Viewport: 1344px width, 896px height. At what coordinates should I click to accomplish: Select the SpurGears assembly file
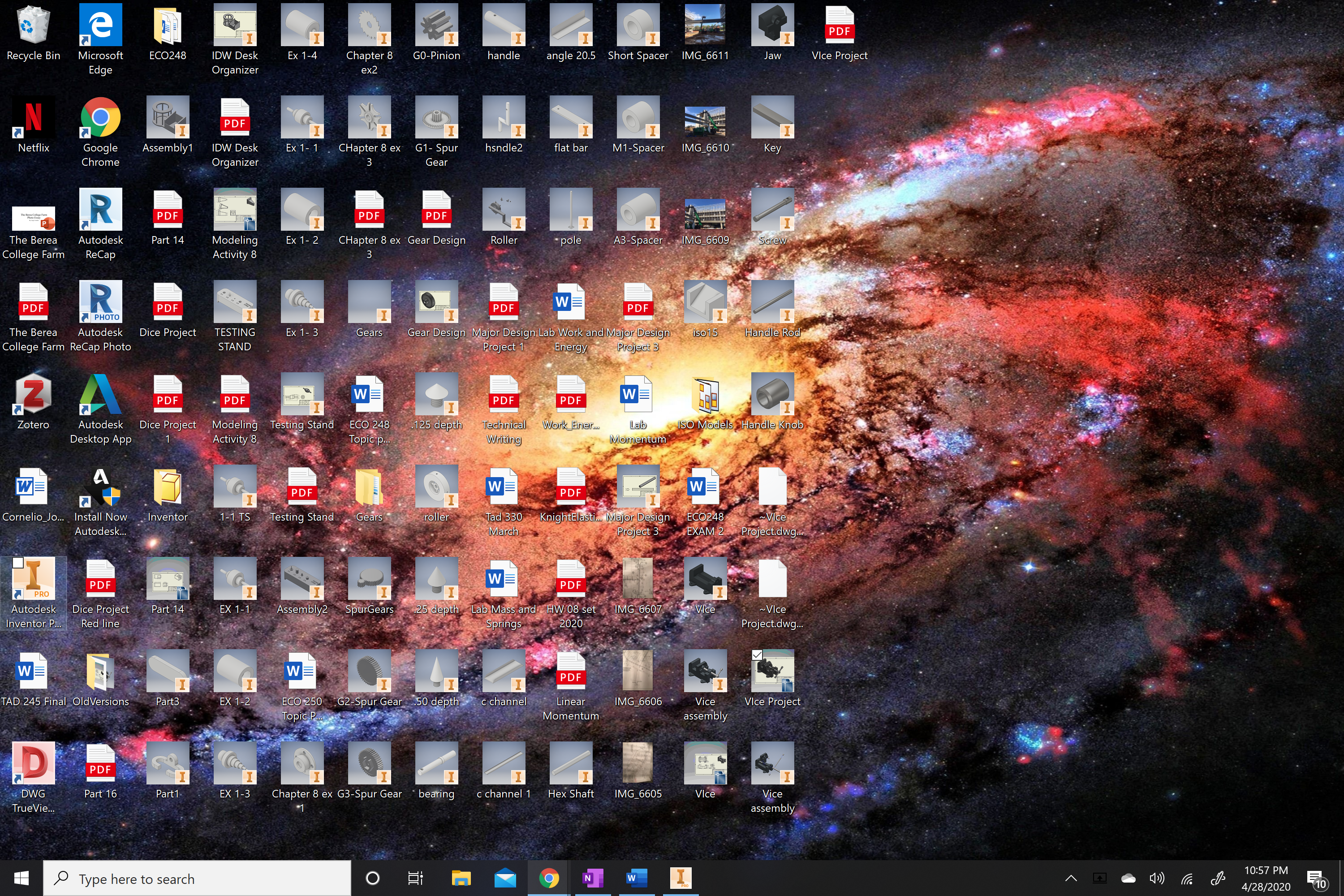click(369, 587)
